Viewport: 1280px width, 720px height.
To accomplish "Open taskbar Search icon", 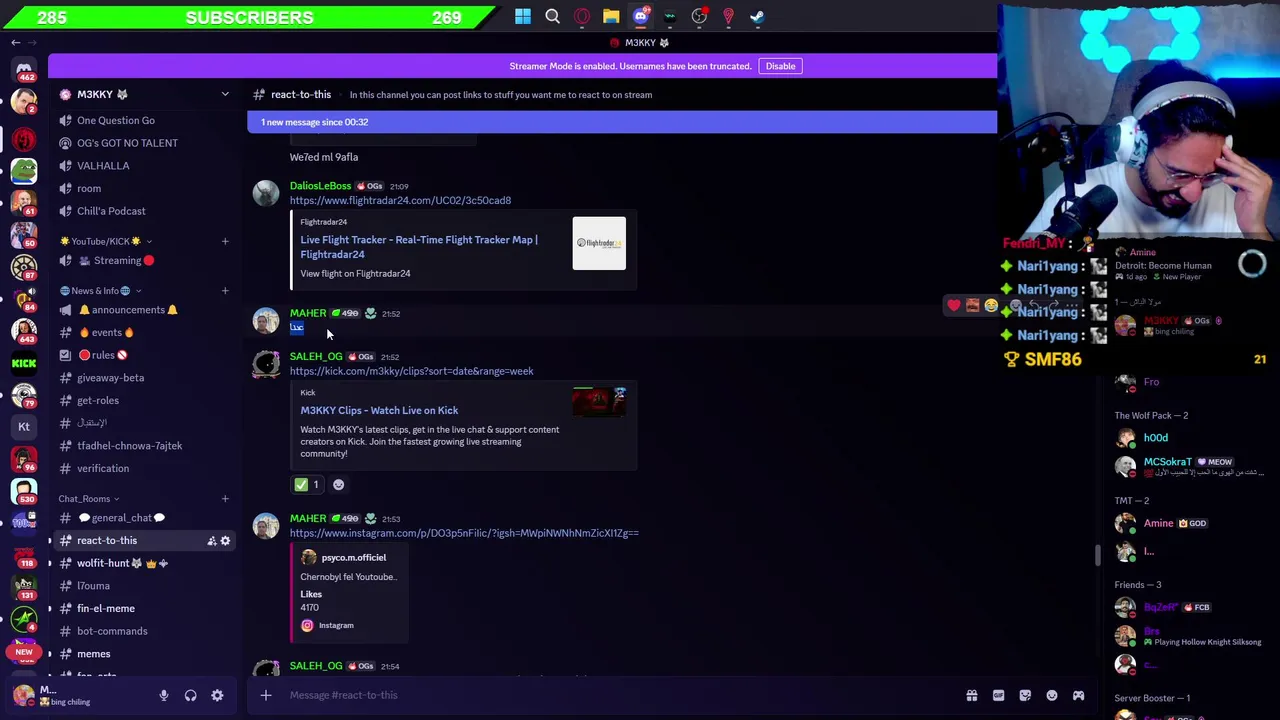I will (552, 16).
